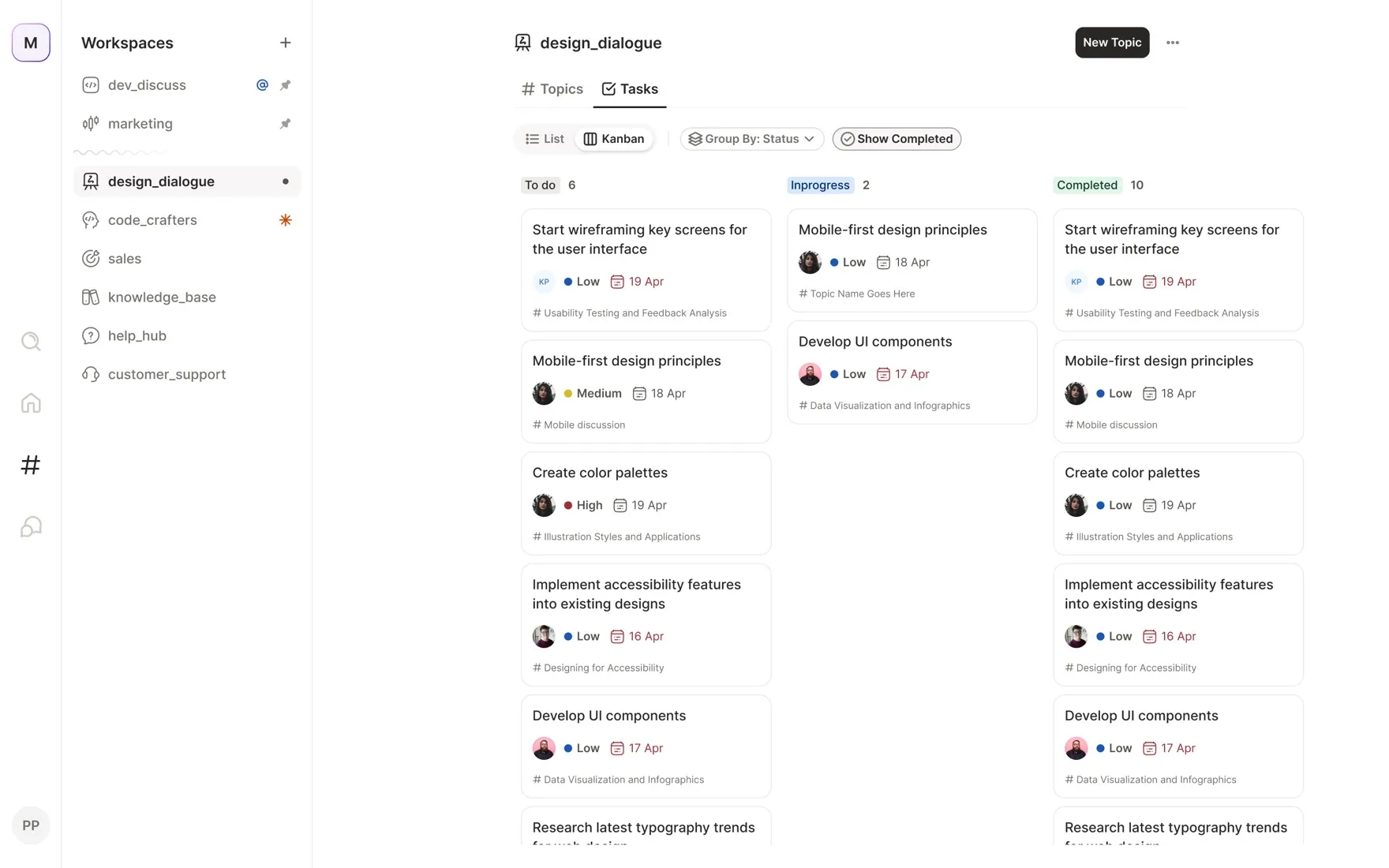Open the Topics tab

pos(552,89)
